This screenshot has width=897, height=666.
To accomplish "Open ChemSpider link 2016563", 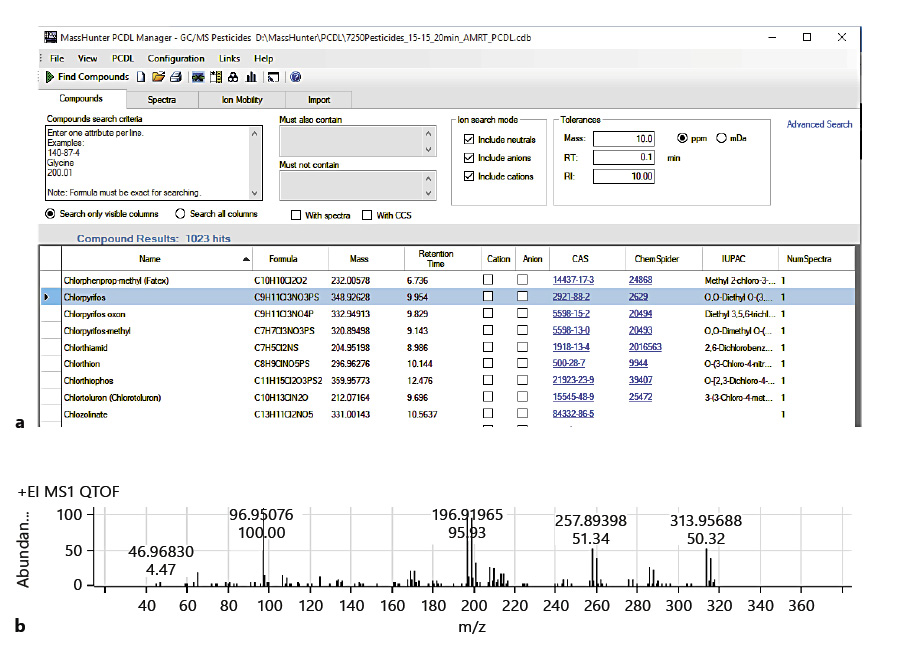I will pos(645,347).
